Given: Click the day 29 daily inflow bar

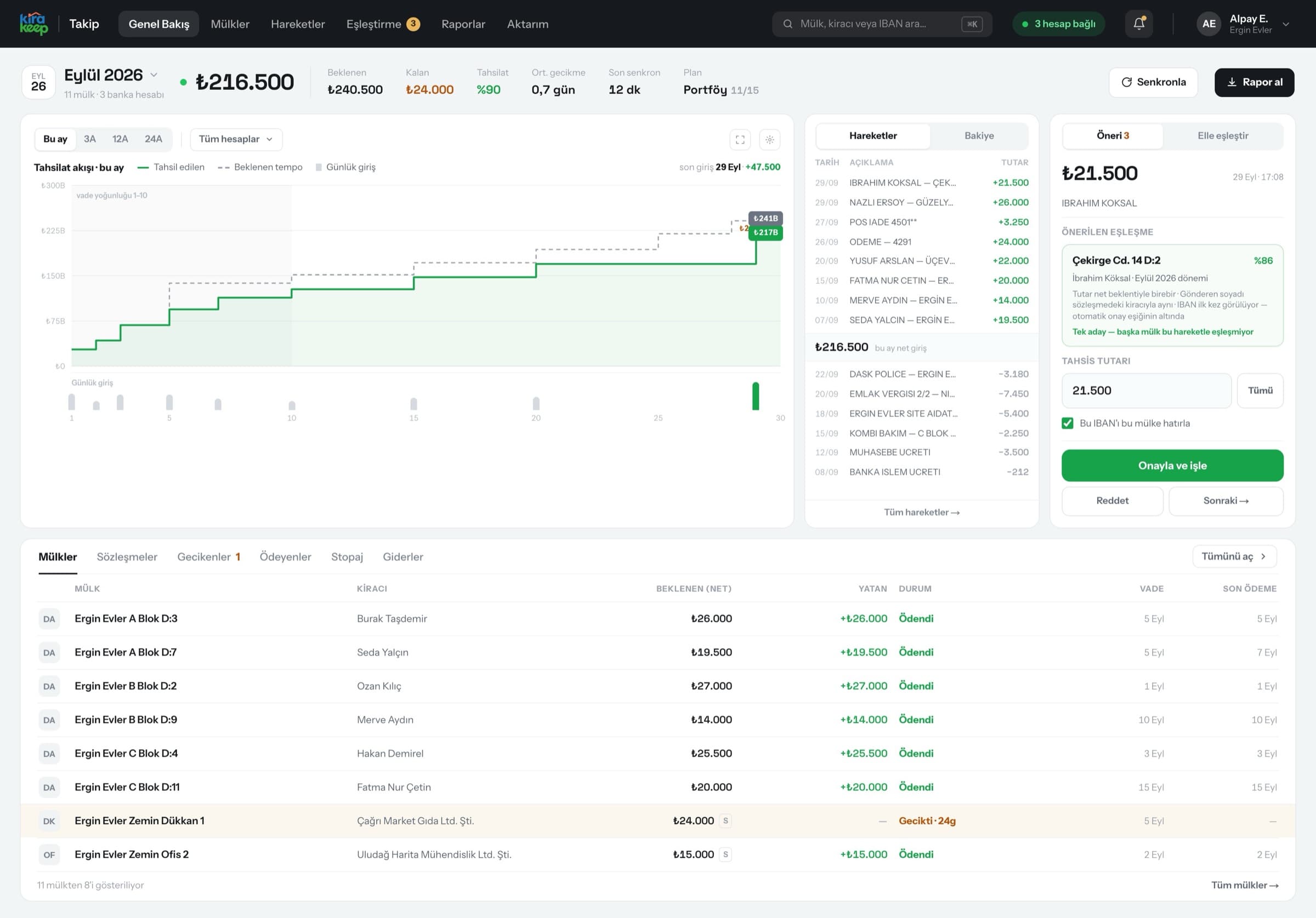Looking at the screenshot, I should pos(756,396).
